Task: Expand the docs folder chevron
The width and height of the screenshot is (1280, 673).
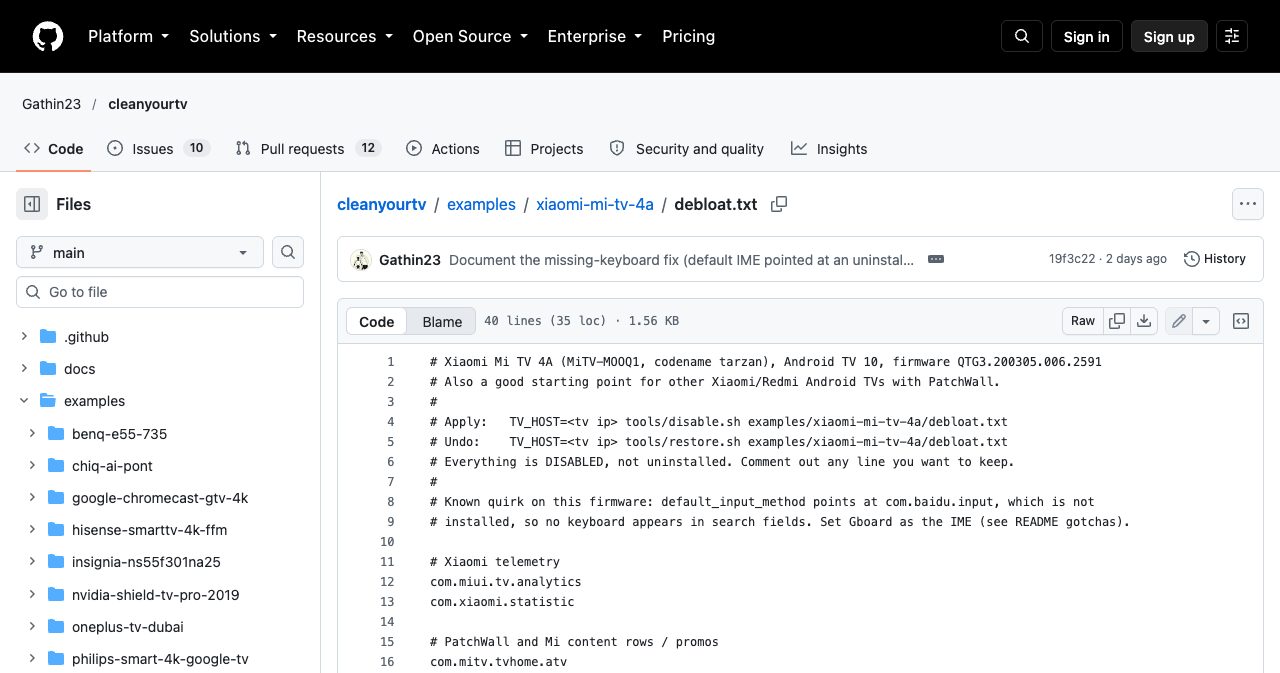Action: tap(24, 369)
